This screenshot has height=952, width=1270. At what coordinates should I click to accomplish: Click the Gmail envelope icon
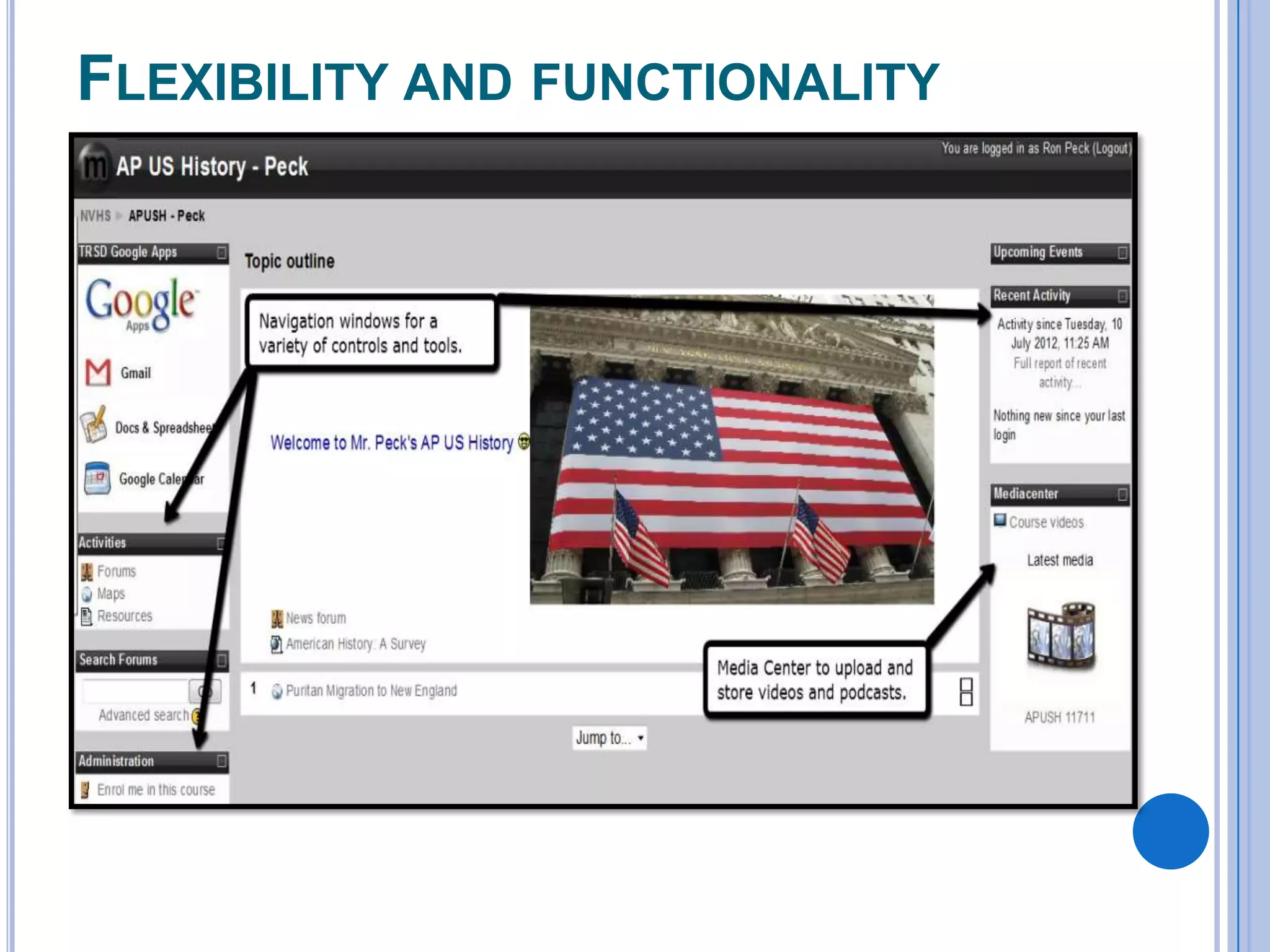point(98,372)
